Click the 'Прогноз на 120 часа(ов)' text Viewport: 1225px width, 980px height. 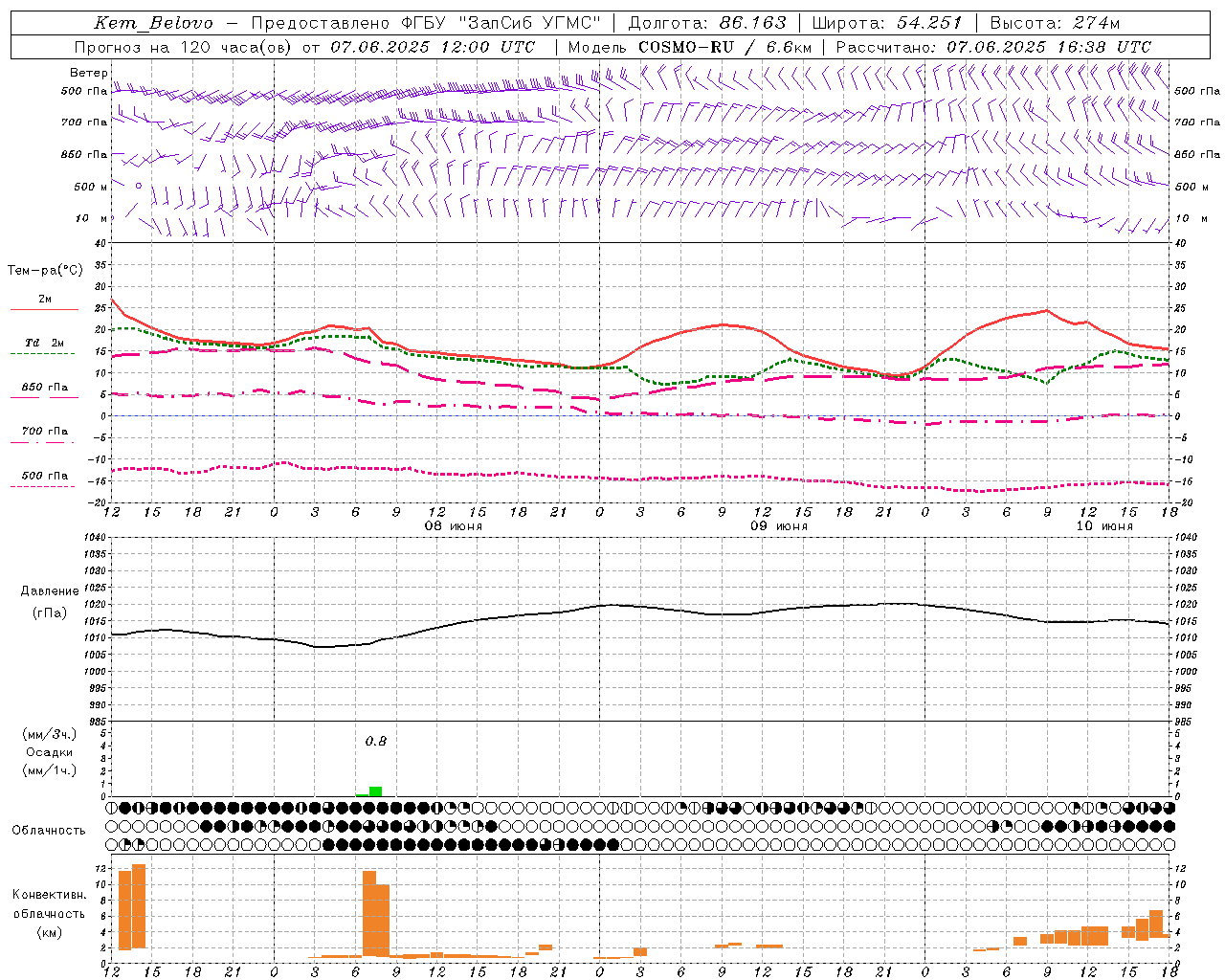click(184, 47)
